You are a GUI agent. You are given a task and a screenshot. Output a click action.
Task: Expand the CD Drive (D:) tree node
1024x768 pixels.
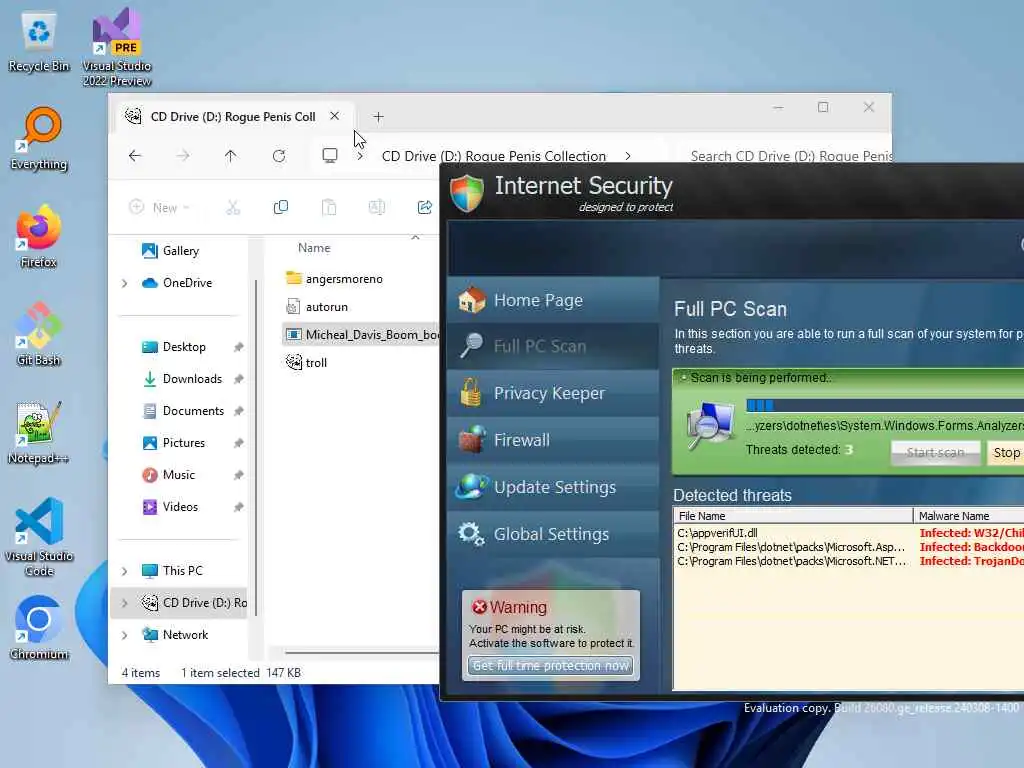124,603
